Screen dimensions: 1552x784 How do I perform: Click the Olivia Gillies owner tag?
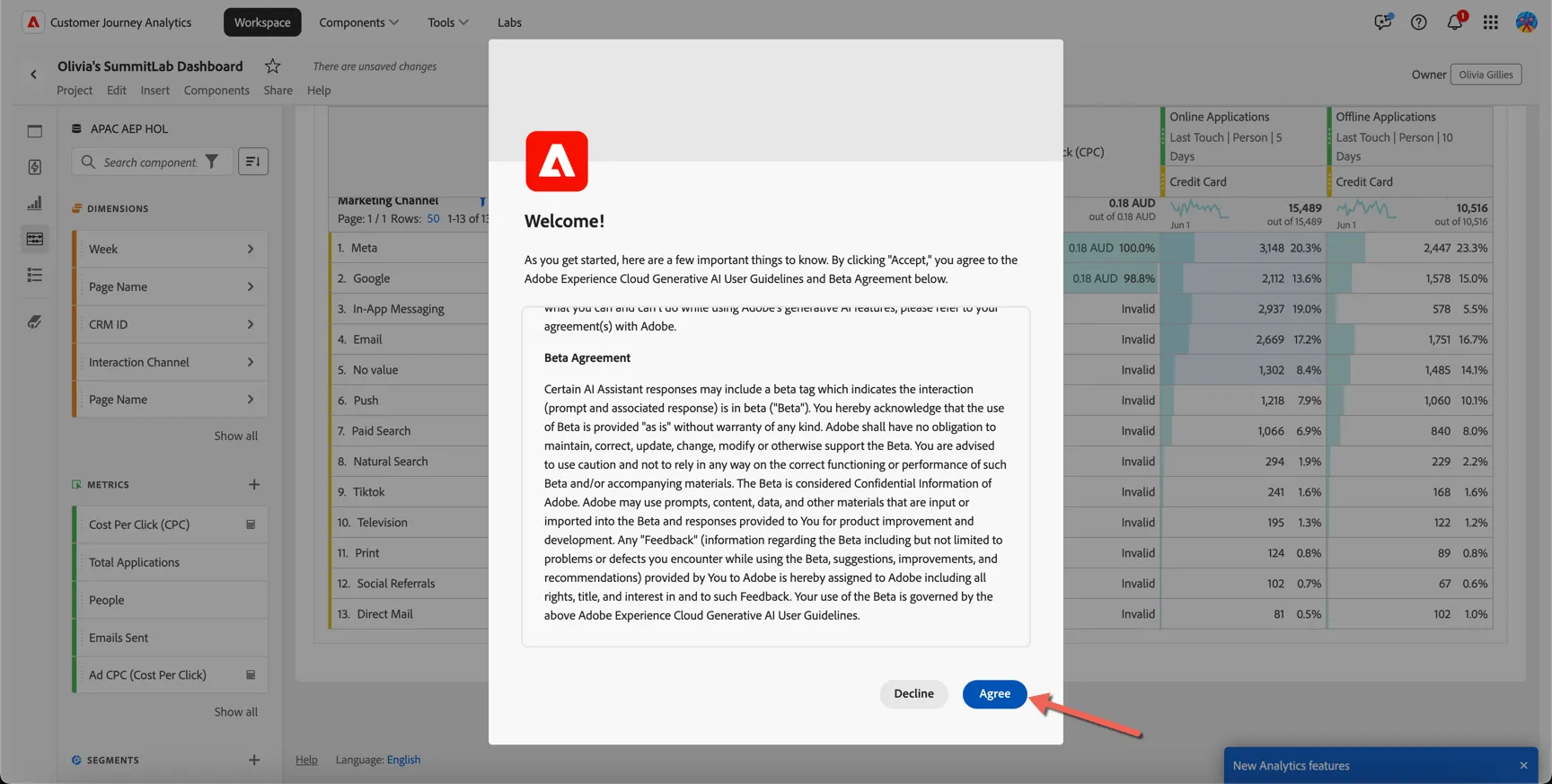pyautogui.click(x=1486, y=75)
